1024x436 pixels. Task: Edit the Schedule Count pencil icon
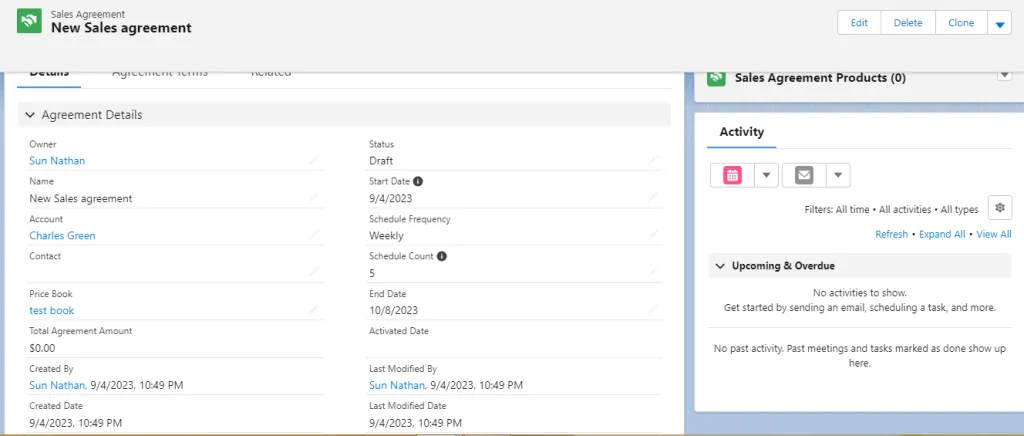click(653, 272)
